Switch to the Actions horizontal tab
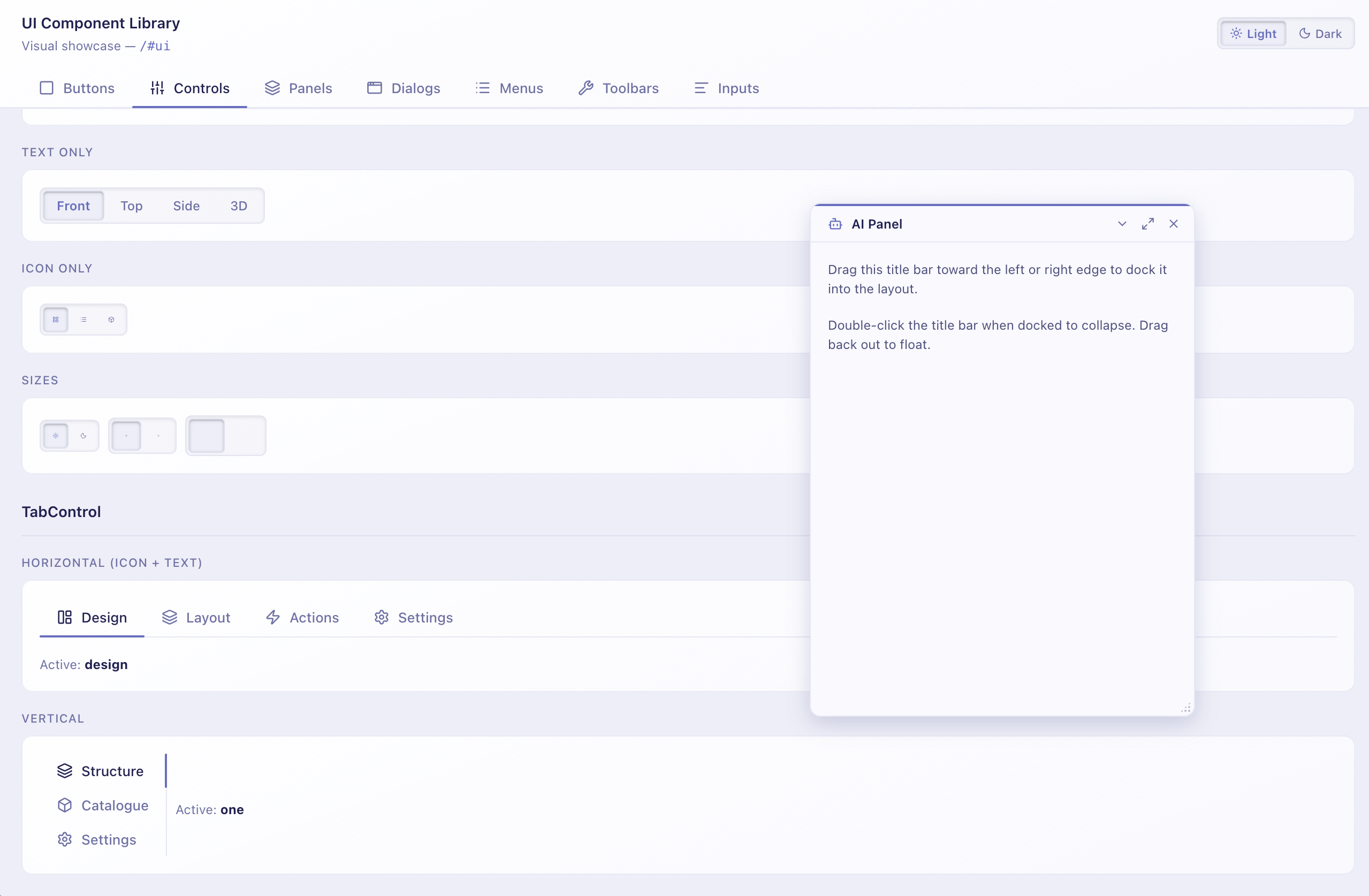Viewport: 1369px width, 896px height. (302, 618)
